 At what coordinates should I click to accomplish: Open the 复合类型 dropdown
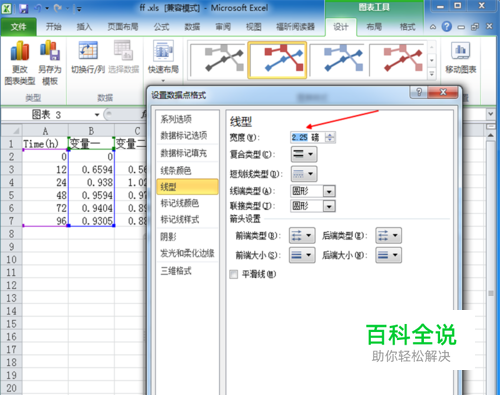pyautogui.click(x=304, y=154)
